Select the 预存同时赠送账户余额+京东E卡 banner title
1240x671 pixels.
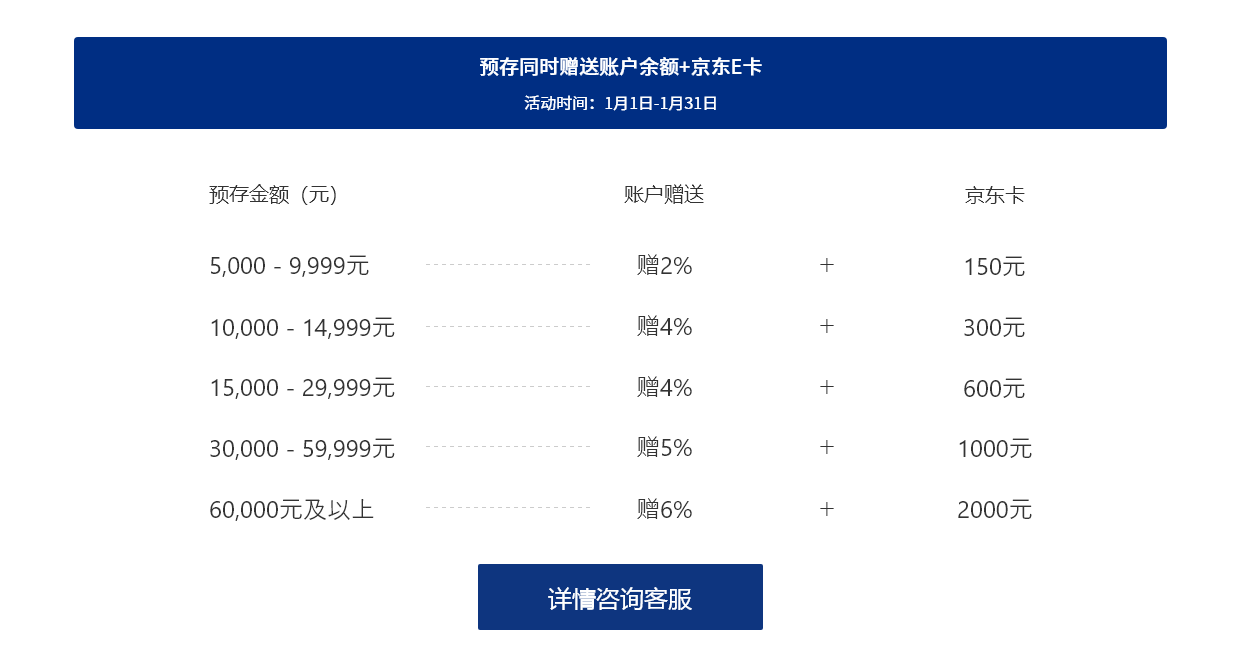click(620, 67)
